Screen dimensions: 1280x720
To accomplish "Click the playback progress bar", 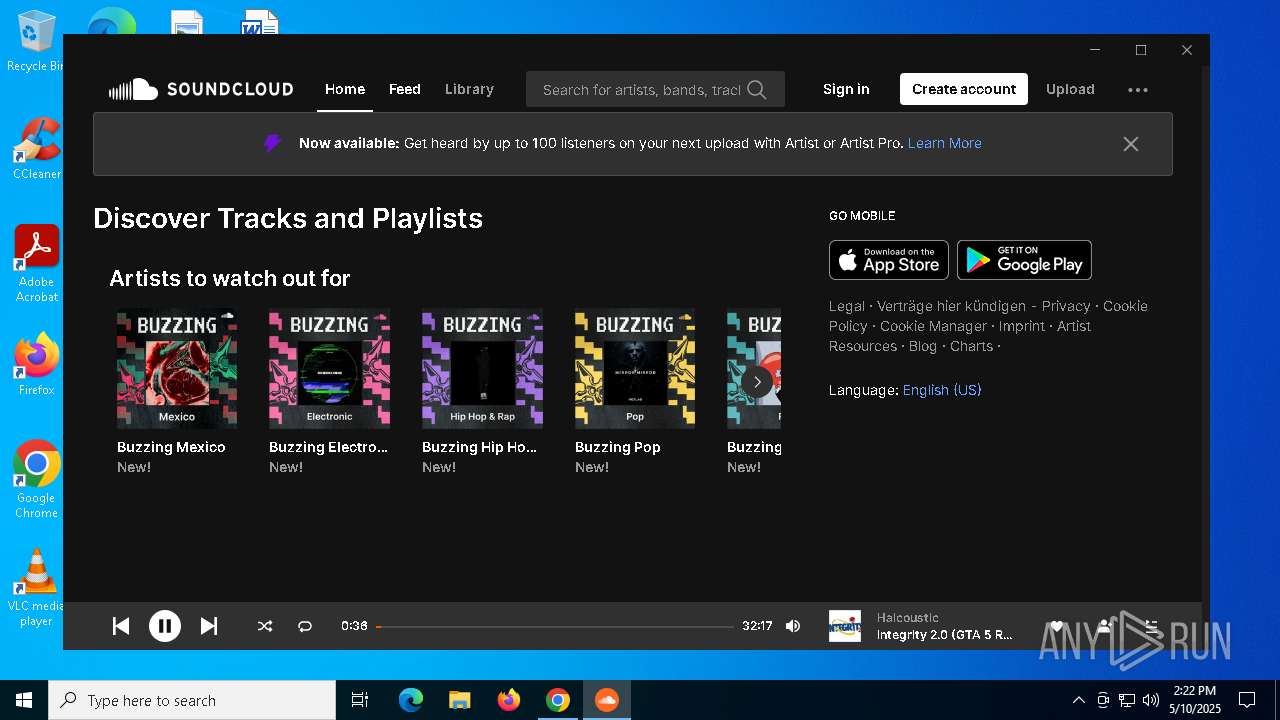I will (x=555, y=627).
